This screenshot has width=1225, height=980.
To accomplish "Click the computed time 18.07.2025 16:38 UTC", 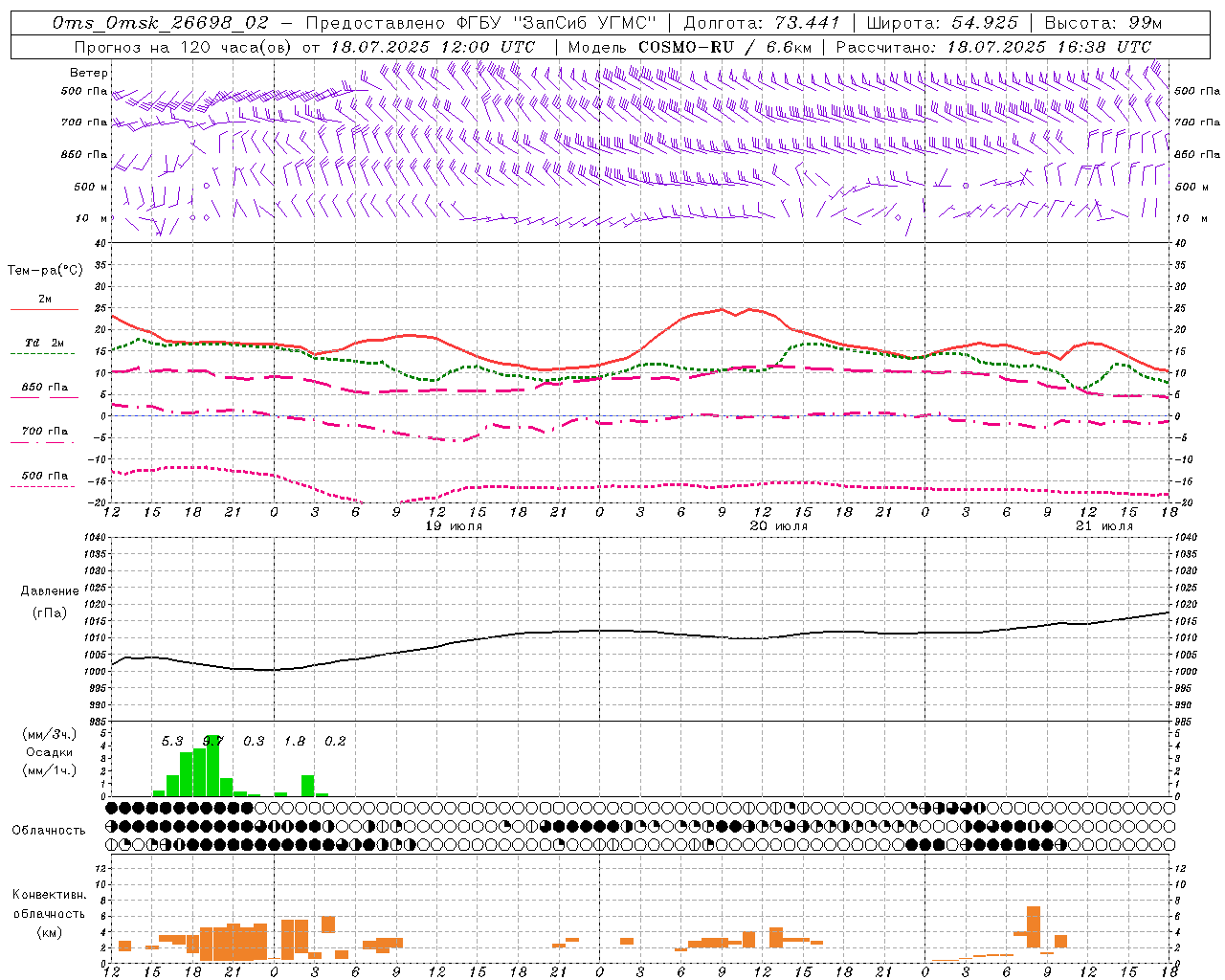I will 1050,47.
